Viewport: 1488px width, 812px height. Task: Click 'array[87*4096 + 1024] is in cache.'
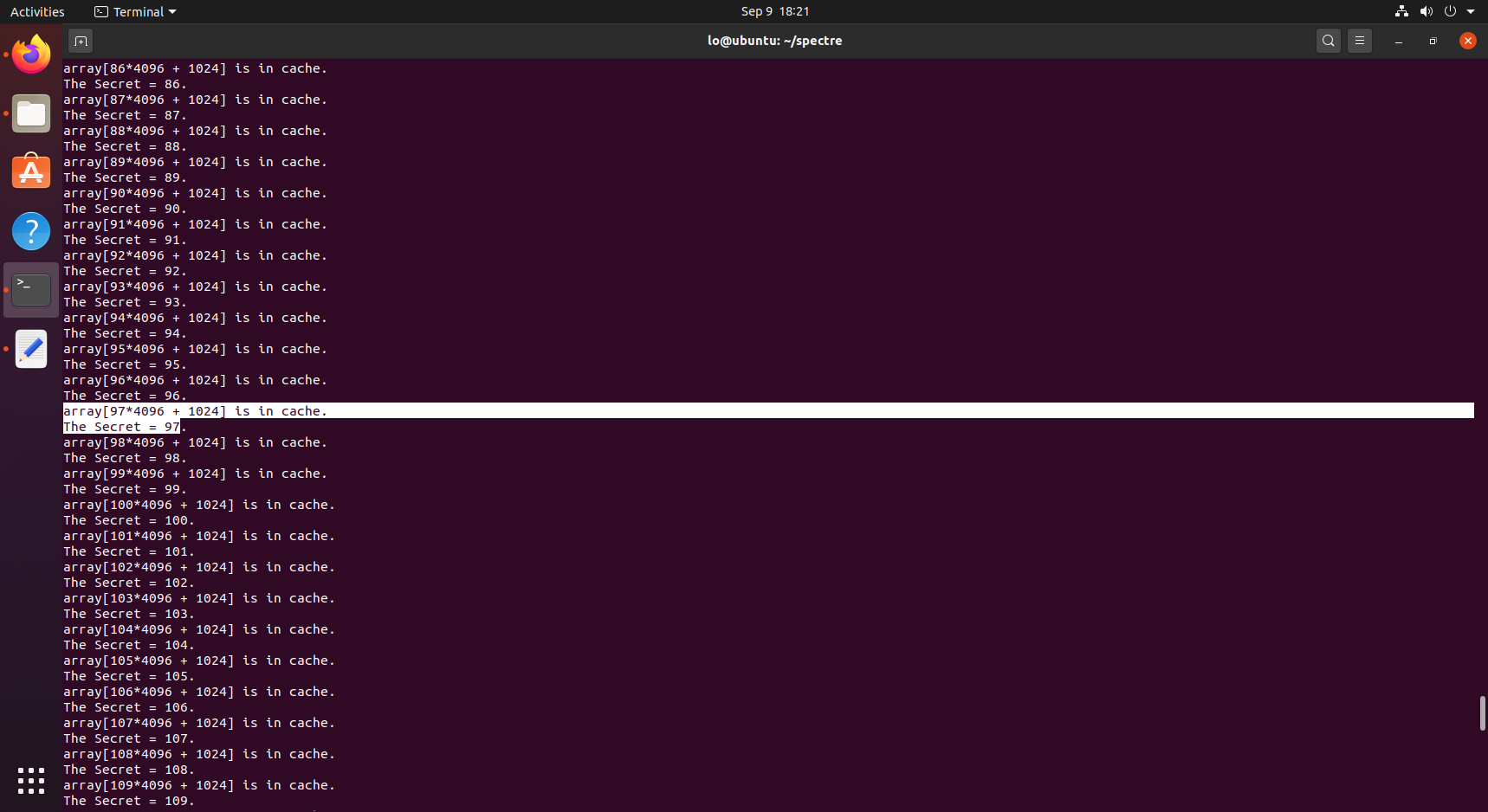[x=195, y=100]
